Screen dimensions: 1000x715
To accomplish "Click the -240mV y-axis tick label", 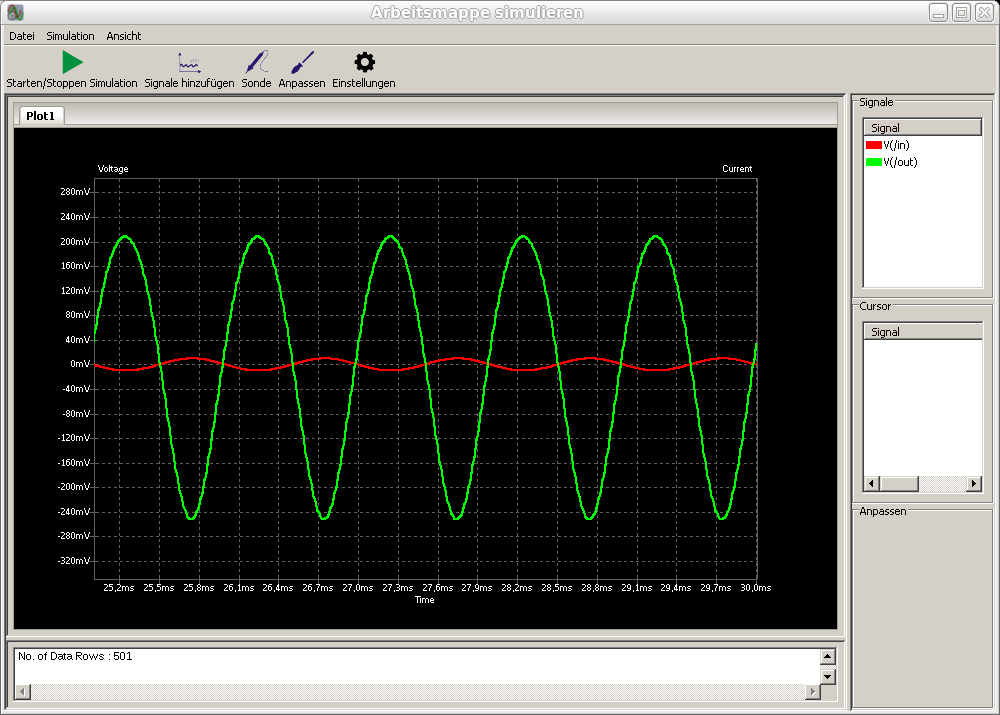I will [x=74, y=512].
